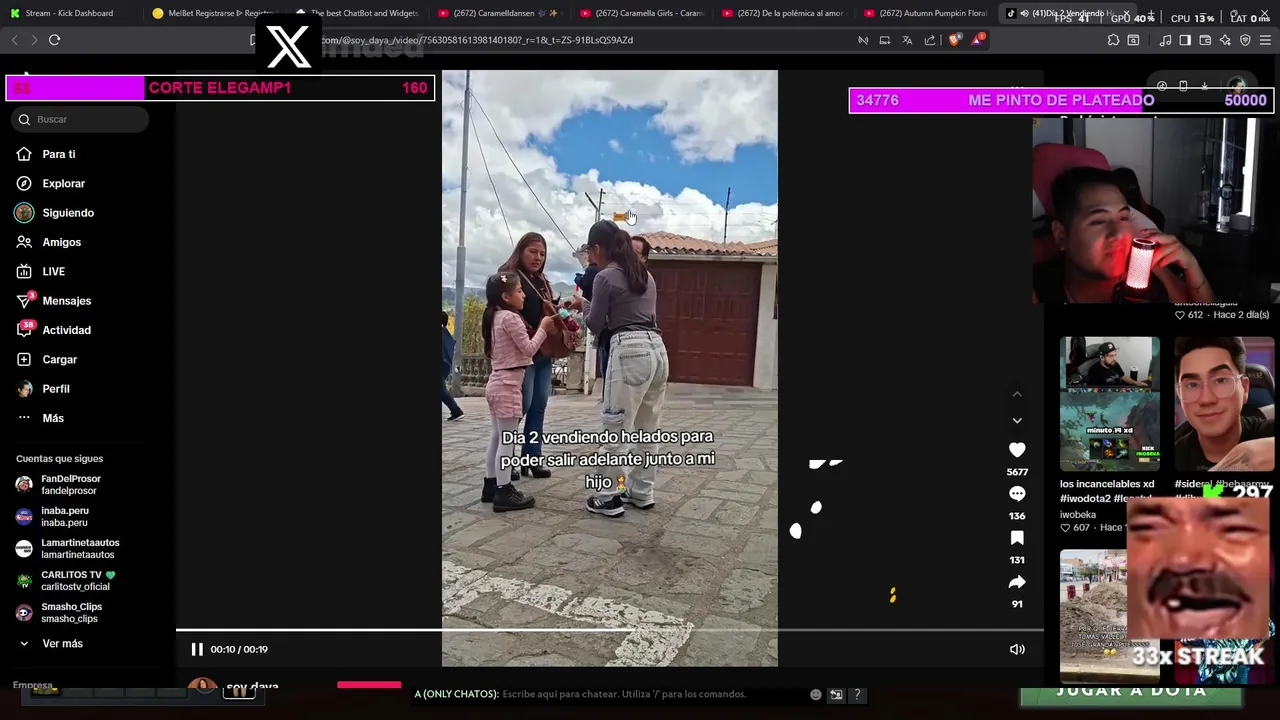Click the browser forward arrow
The image size is (1280, 720).
tap(34, 40)
